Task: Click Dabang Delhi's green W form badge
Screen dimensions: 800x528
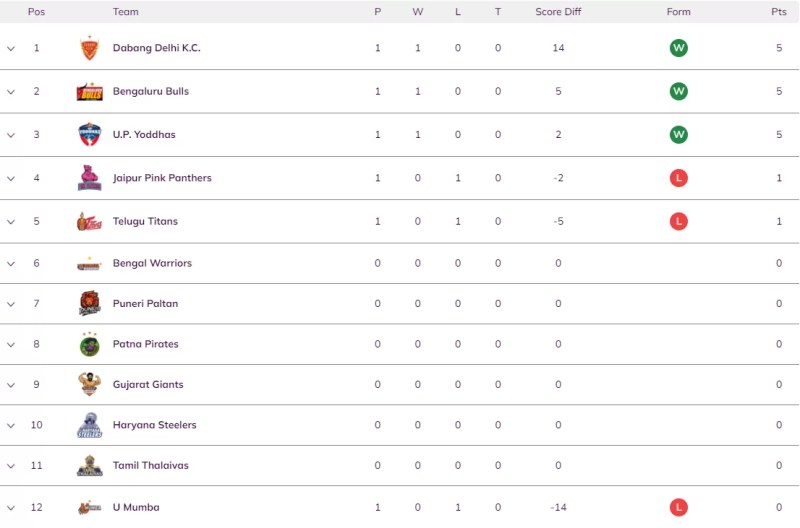Action: (x=679, y=48)
